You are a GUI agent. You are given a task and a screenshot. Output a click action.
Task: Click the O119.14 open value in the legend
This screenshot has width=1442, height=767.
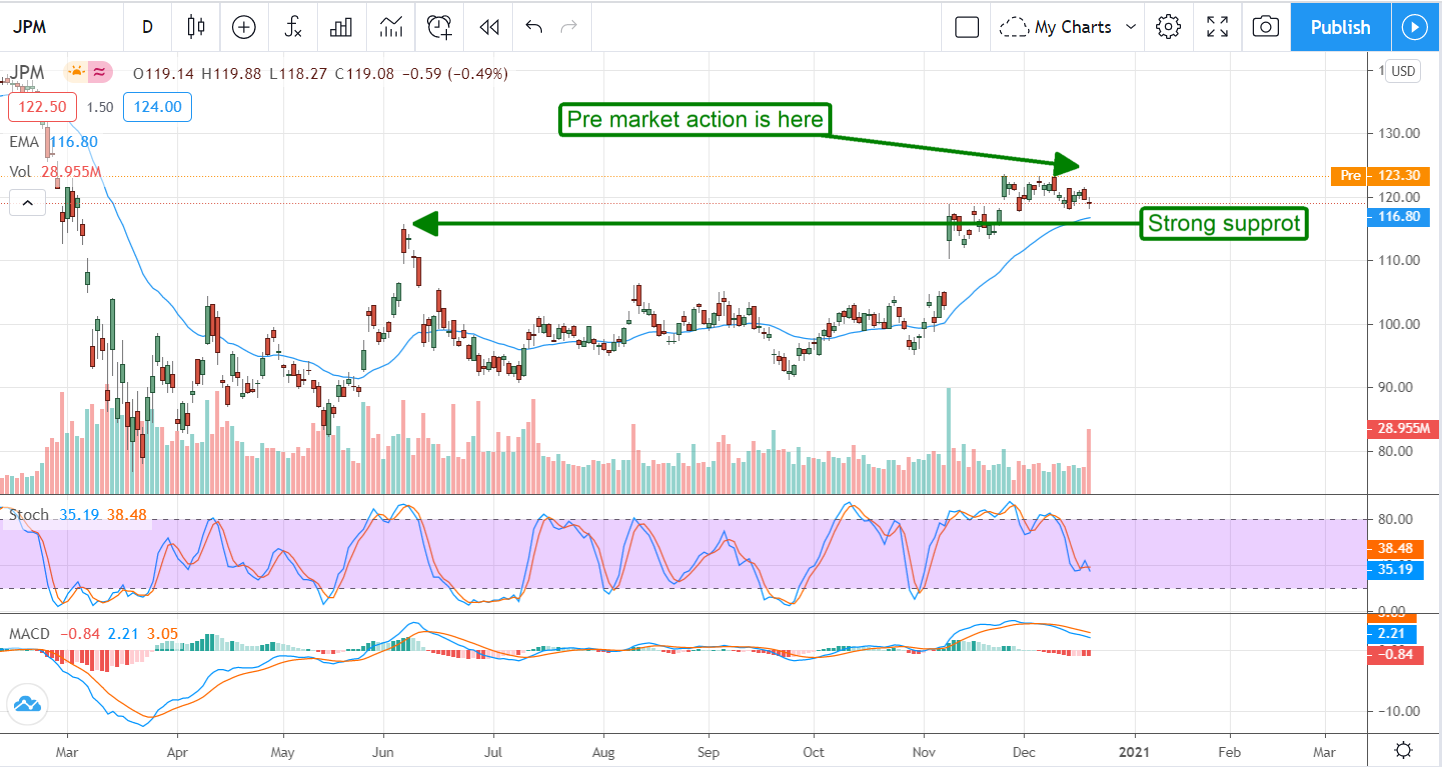[165, 74]
